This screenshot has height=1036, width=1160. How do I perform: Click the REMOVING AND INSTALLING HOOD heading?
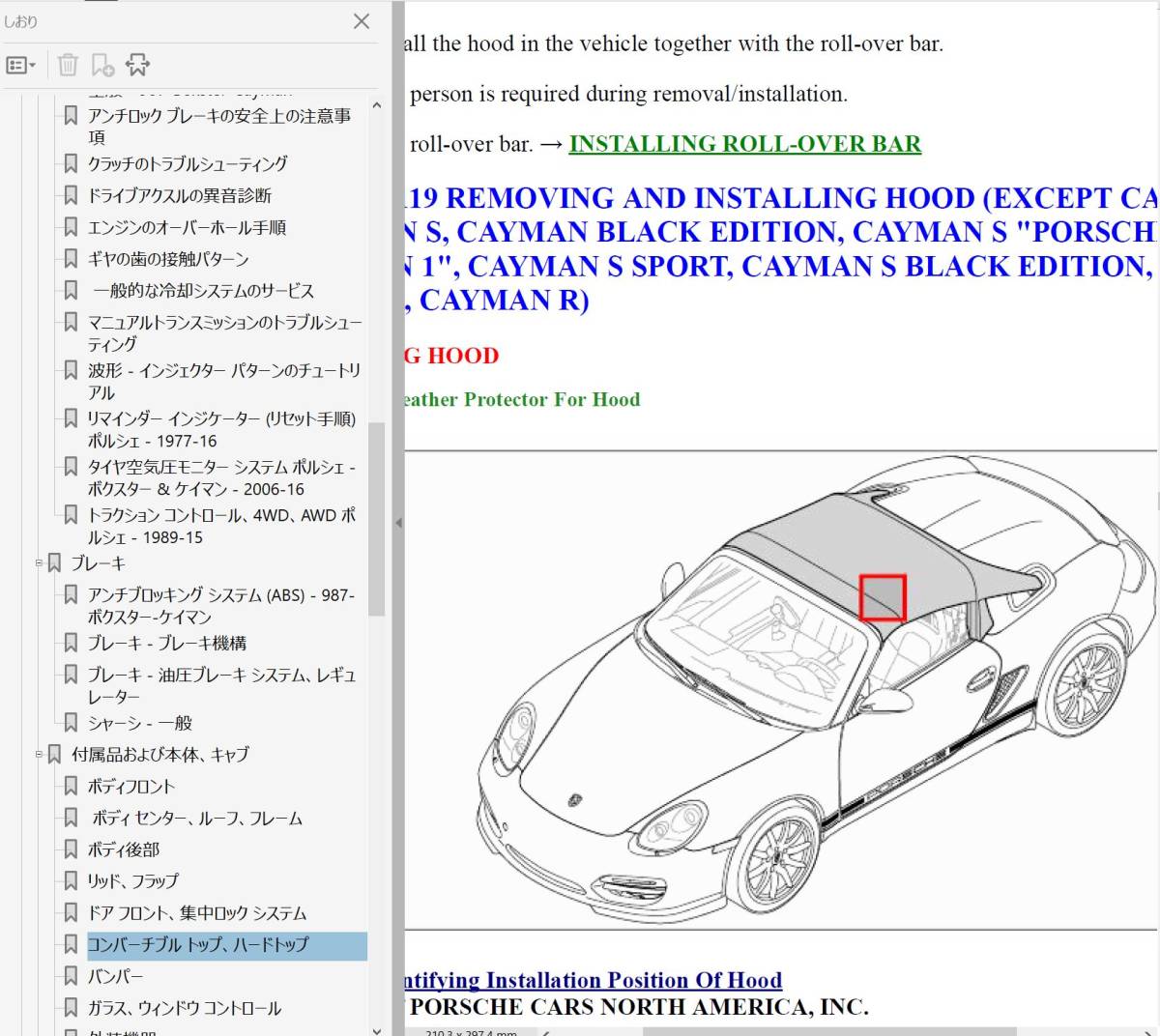pyautogui.click(x=781, y=249)
